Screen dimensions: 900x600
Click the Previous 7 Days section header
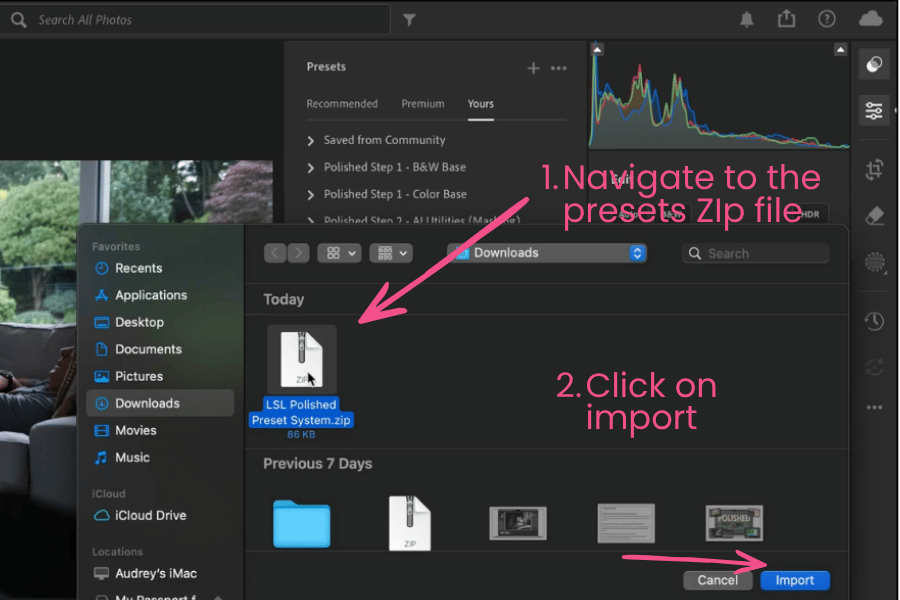click(x=317, y=464)
